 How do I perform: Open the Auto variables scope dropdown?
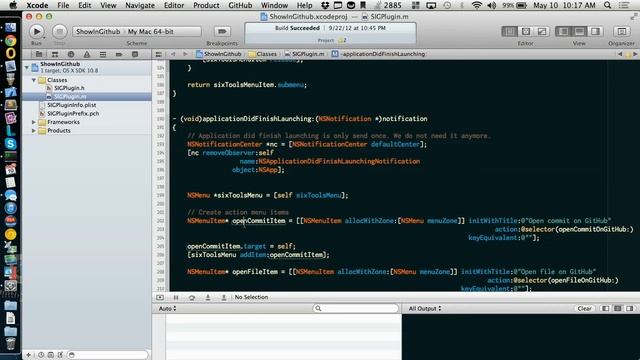click(167, 309)
